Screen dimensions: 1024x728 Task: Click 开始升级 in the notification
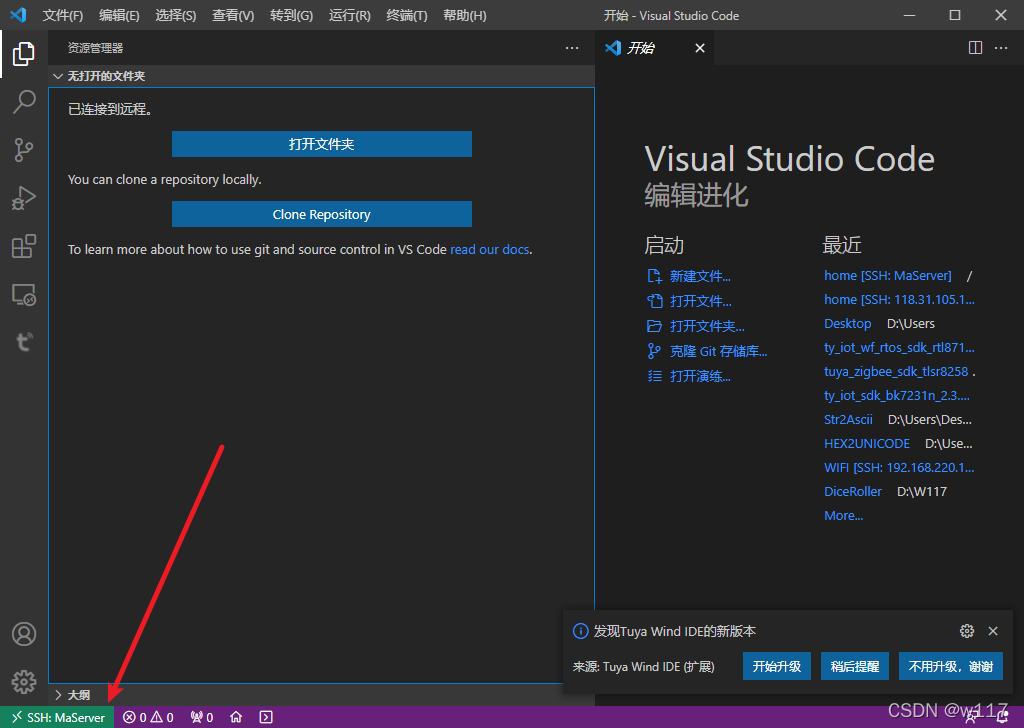tap(776, 666)
